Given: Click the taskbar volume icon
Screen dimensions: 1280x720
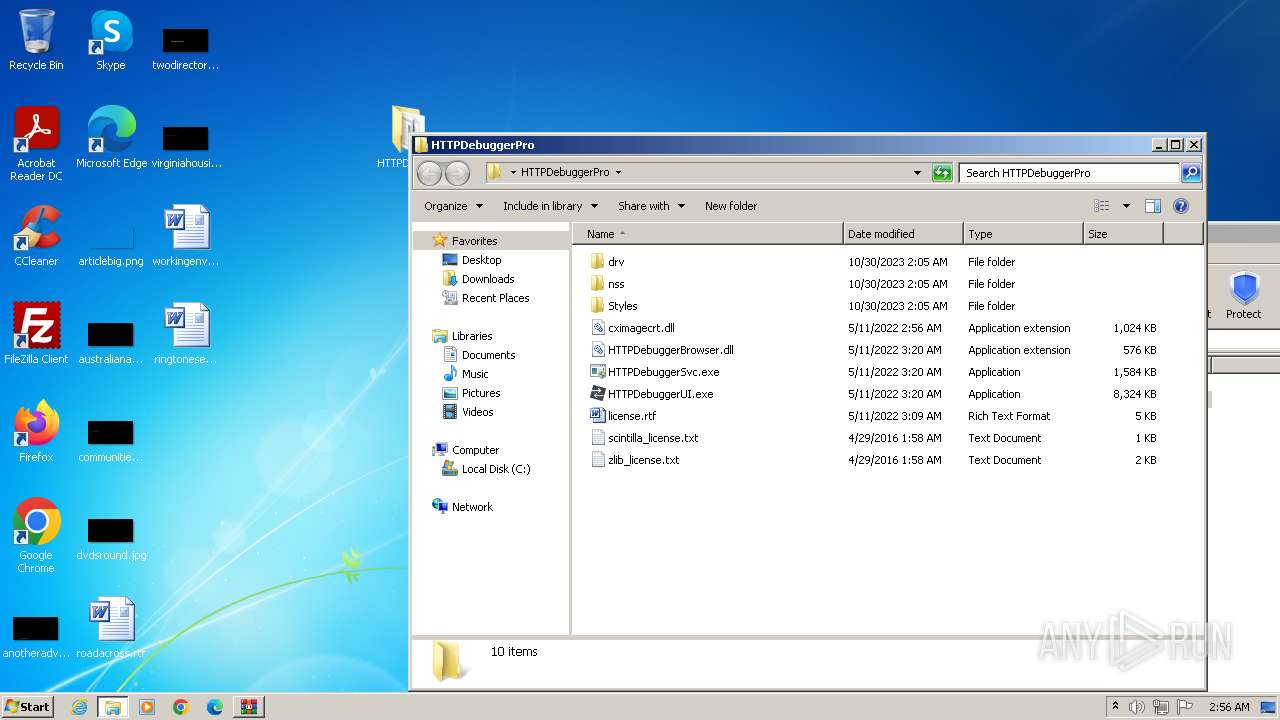Looking at the screenshot, I should pos(1136,707).
